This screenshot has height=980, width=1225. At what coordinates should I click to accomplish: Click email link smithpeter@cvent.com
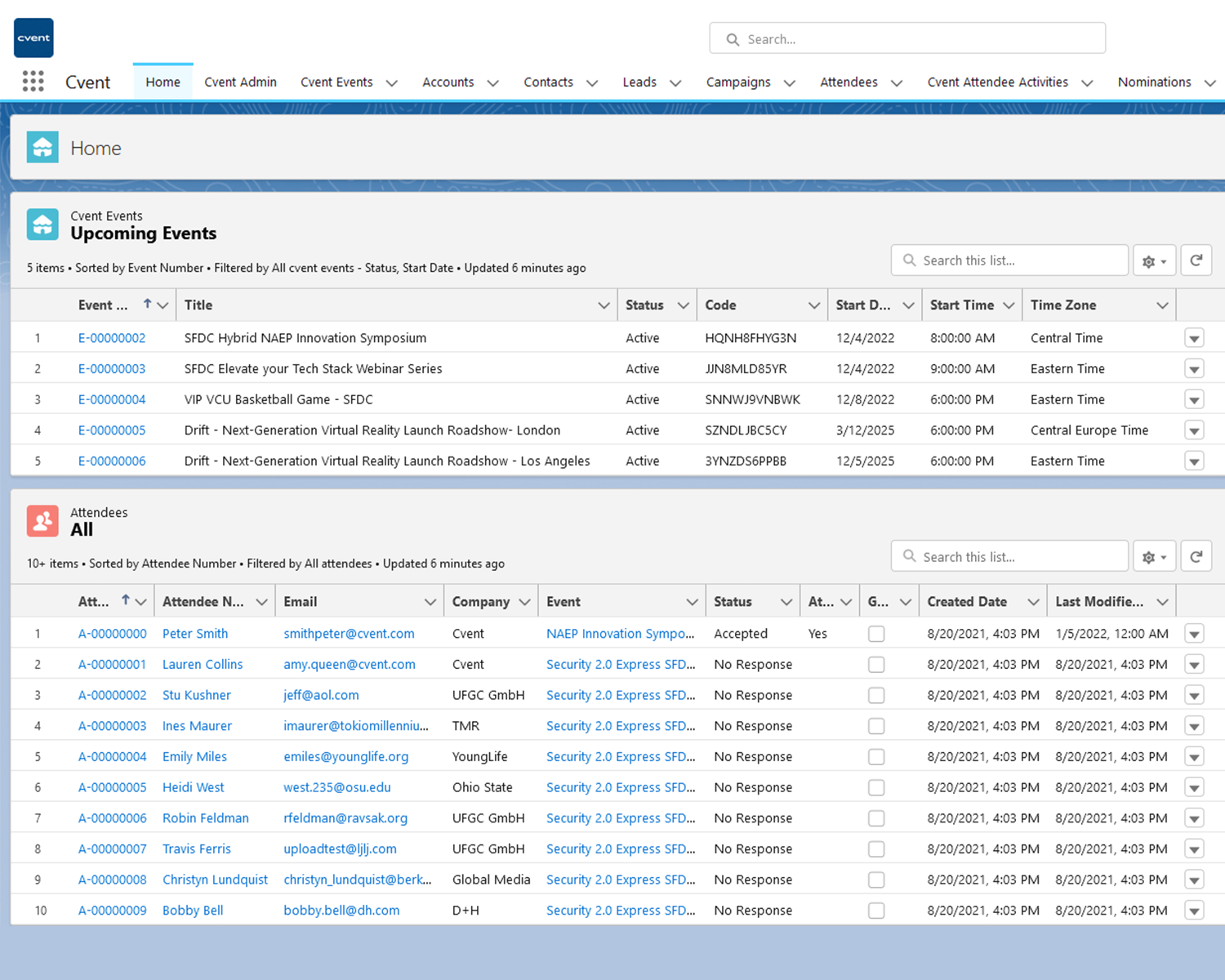(x=349, y=634)
